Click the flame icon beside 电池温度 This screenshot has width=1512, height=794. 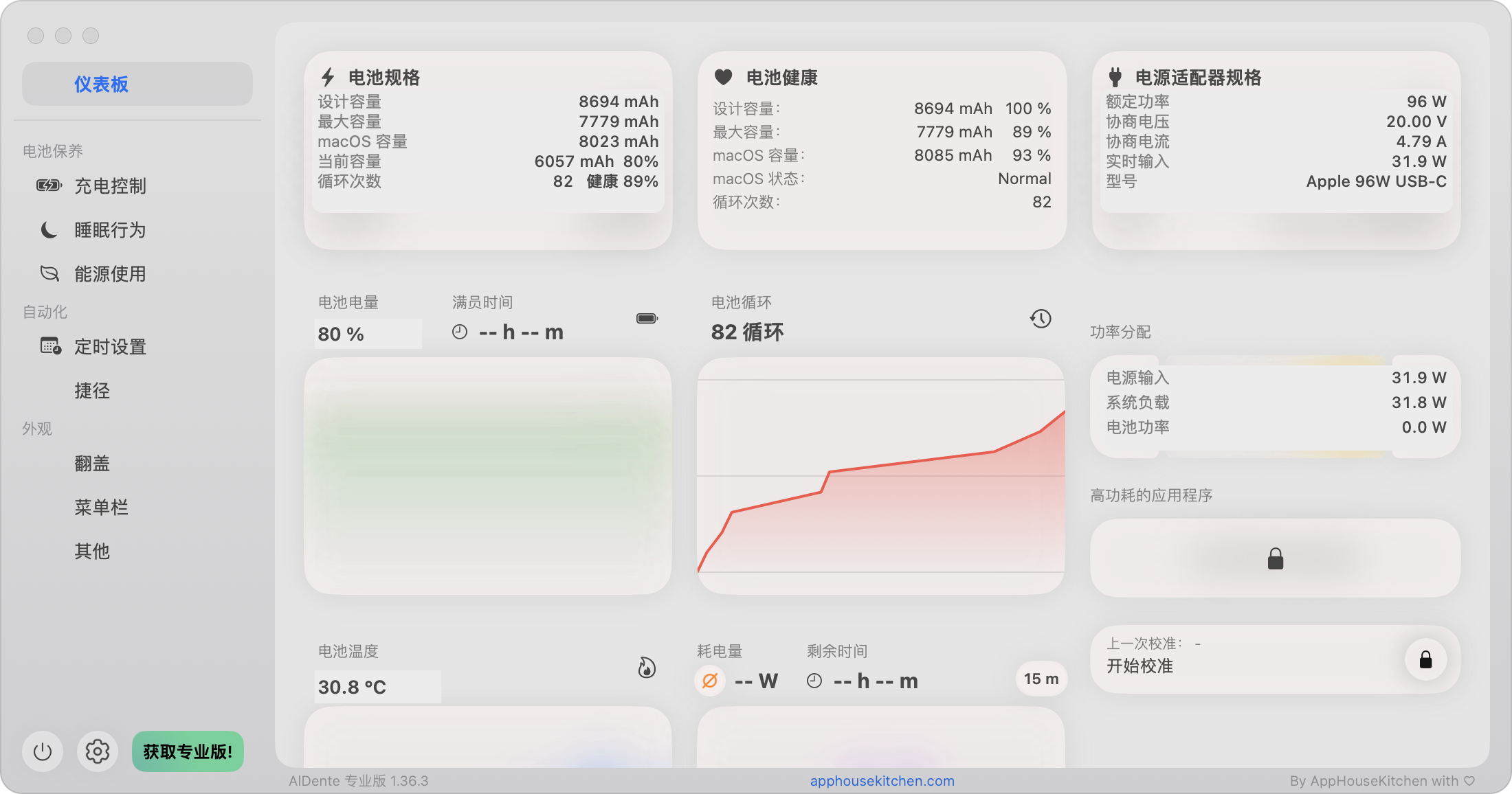(x=647, y=668)
